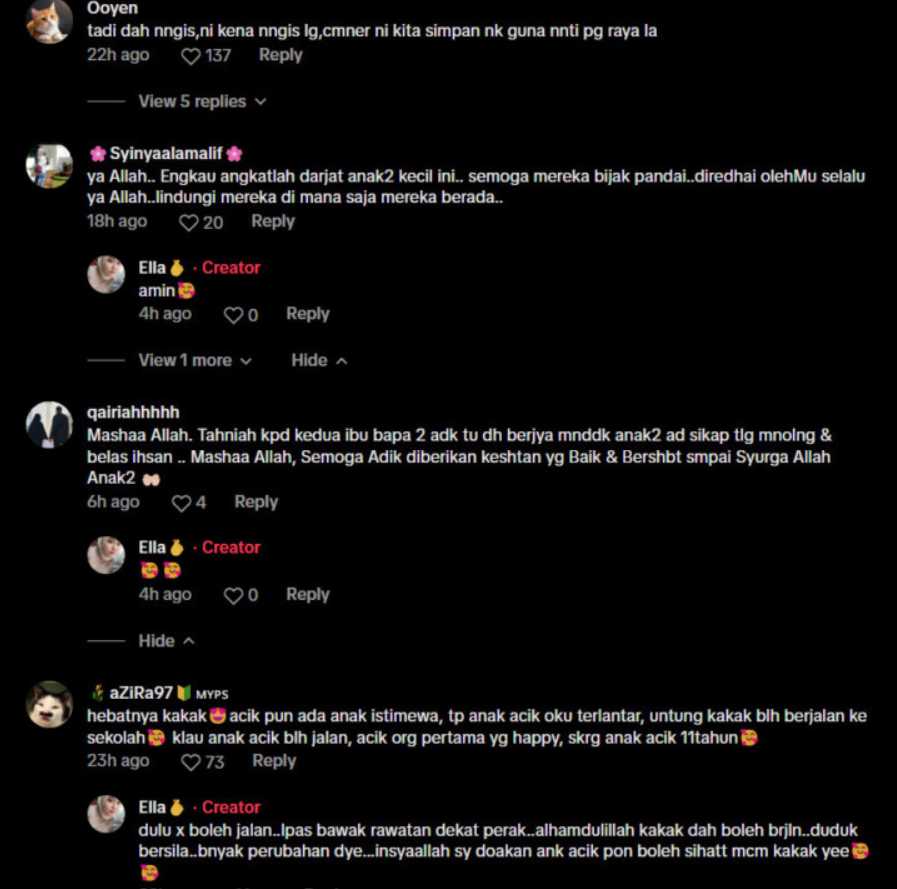Collapse replies with Hide next to View 1 more
The height and width of the screenshot is (889, 897).
[x=319, y=361]
